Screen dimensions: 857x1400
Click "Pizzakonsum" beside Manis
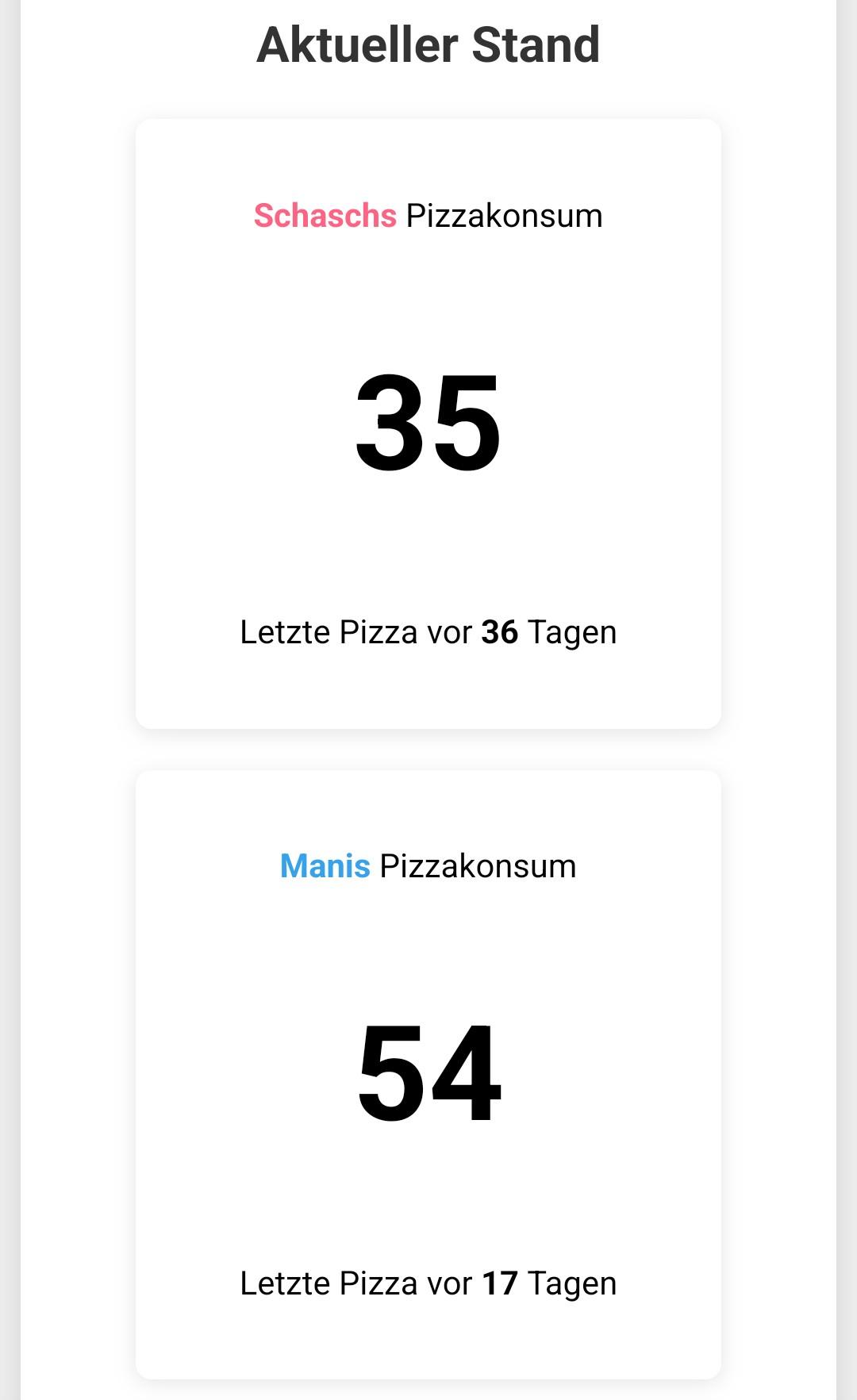pos(478,866)
